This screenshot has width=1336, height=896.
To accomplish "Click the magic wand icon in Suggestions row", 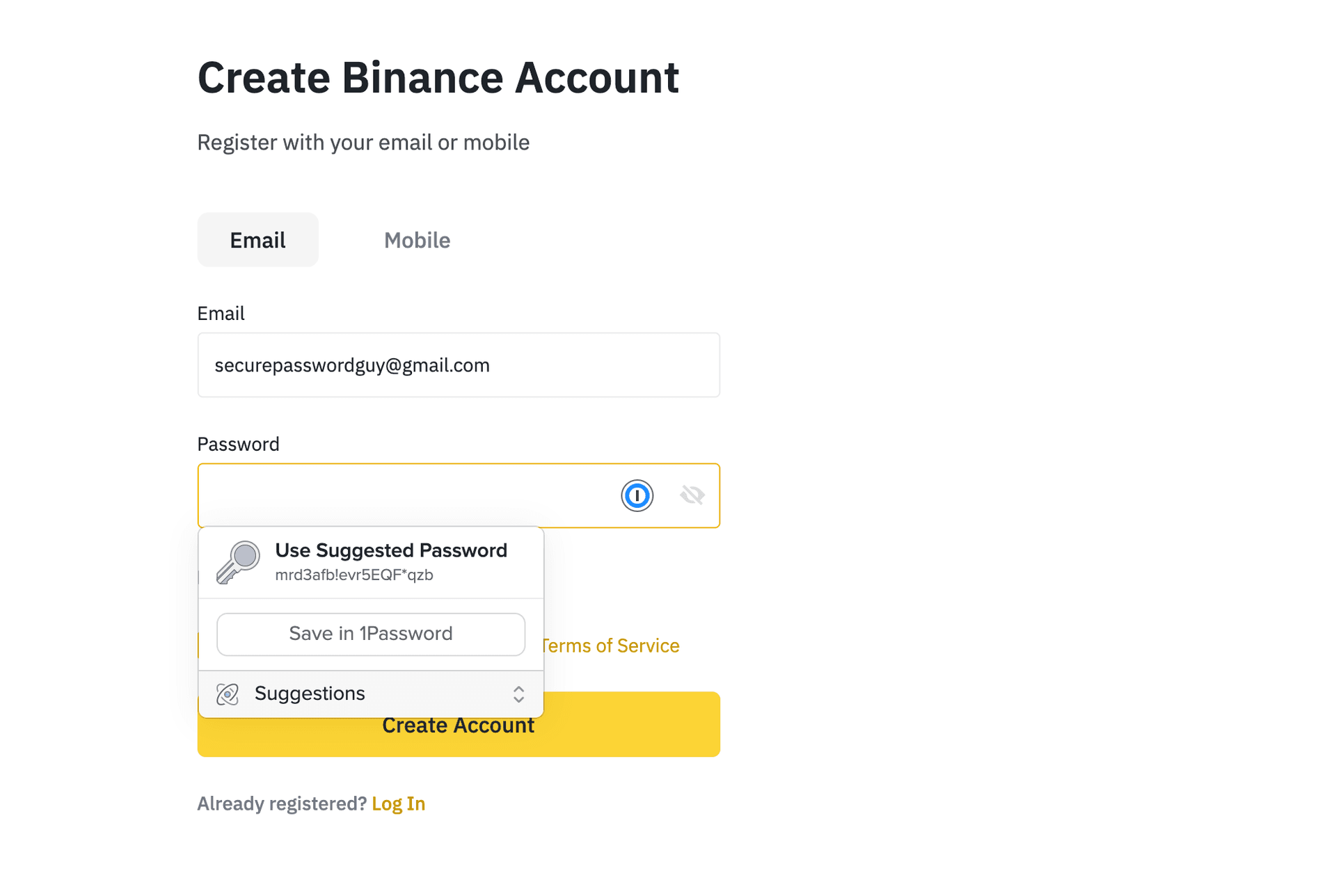I will [x=228, y=693].
